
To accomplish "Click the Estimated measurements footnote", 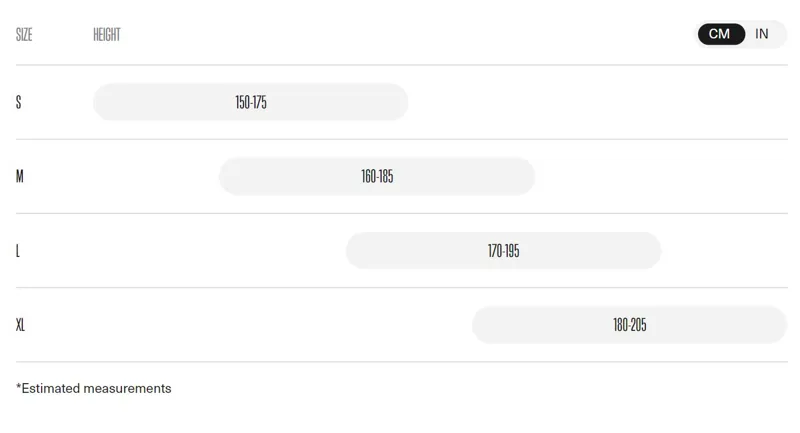I will (94, 388).
